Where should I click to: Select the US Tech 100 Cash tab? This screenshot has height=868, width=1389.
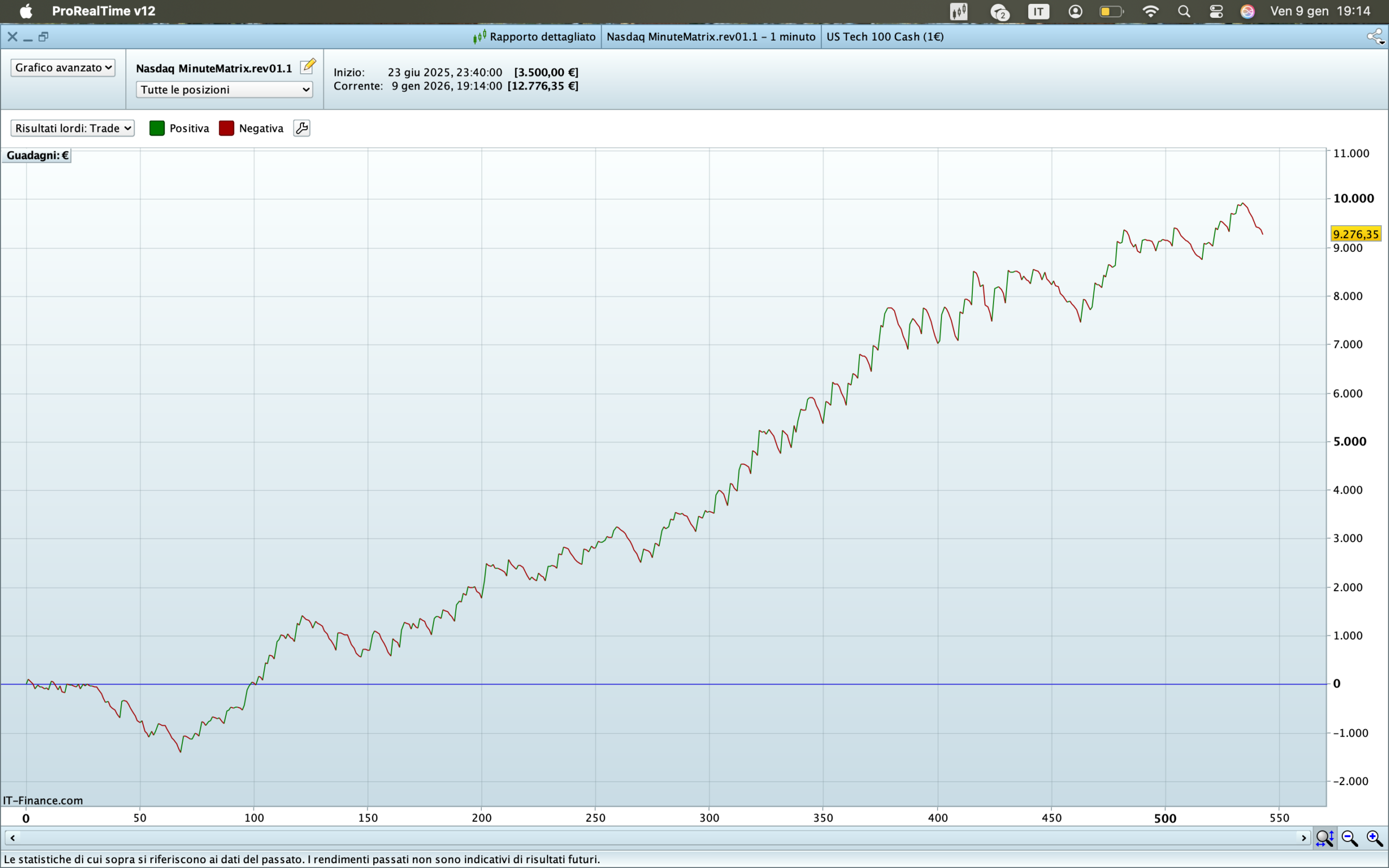884,37
